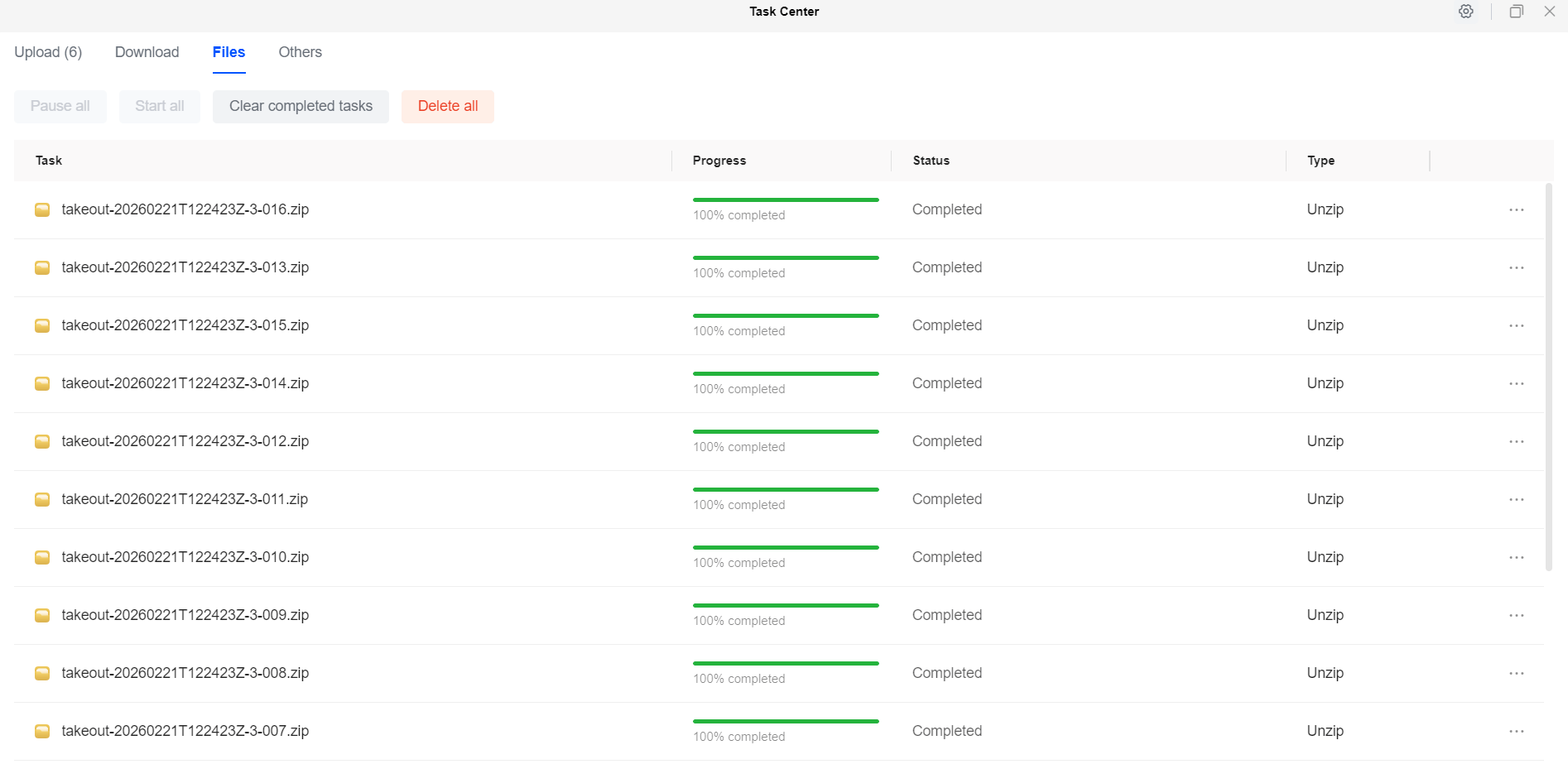
Task: Open more options for takeout 3-016.zip
Action: [1516, 210]
